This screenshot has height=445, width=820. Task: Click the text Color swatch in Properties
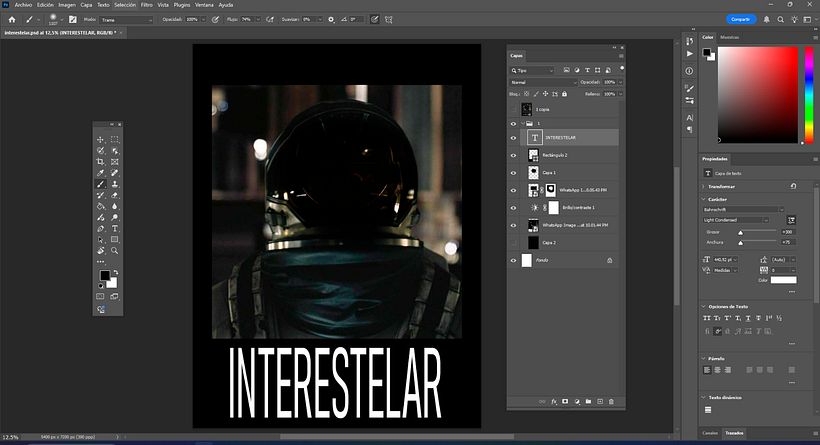point(783,280)
